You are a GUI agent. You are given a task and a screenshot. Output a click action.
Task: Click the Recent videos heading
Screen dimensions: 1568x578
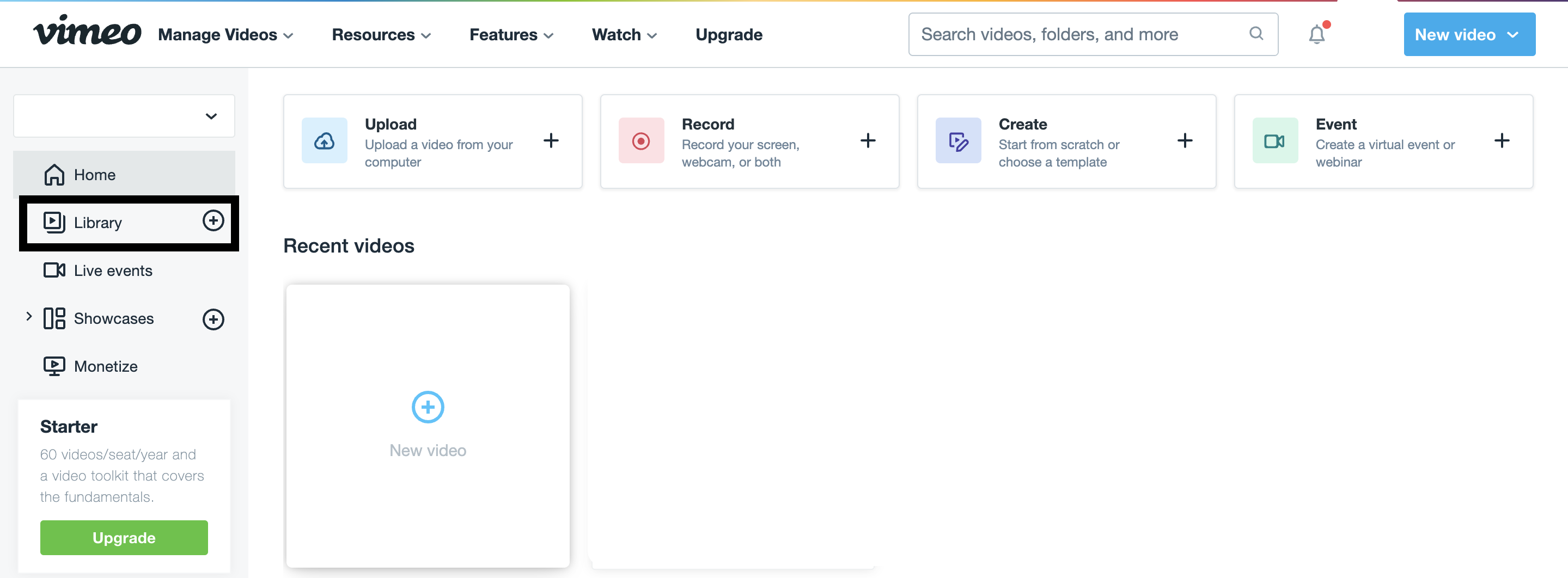tap(349, 245)
